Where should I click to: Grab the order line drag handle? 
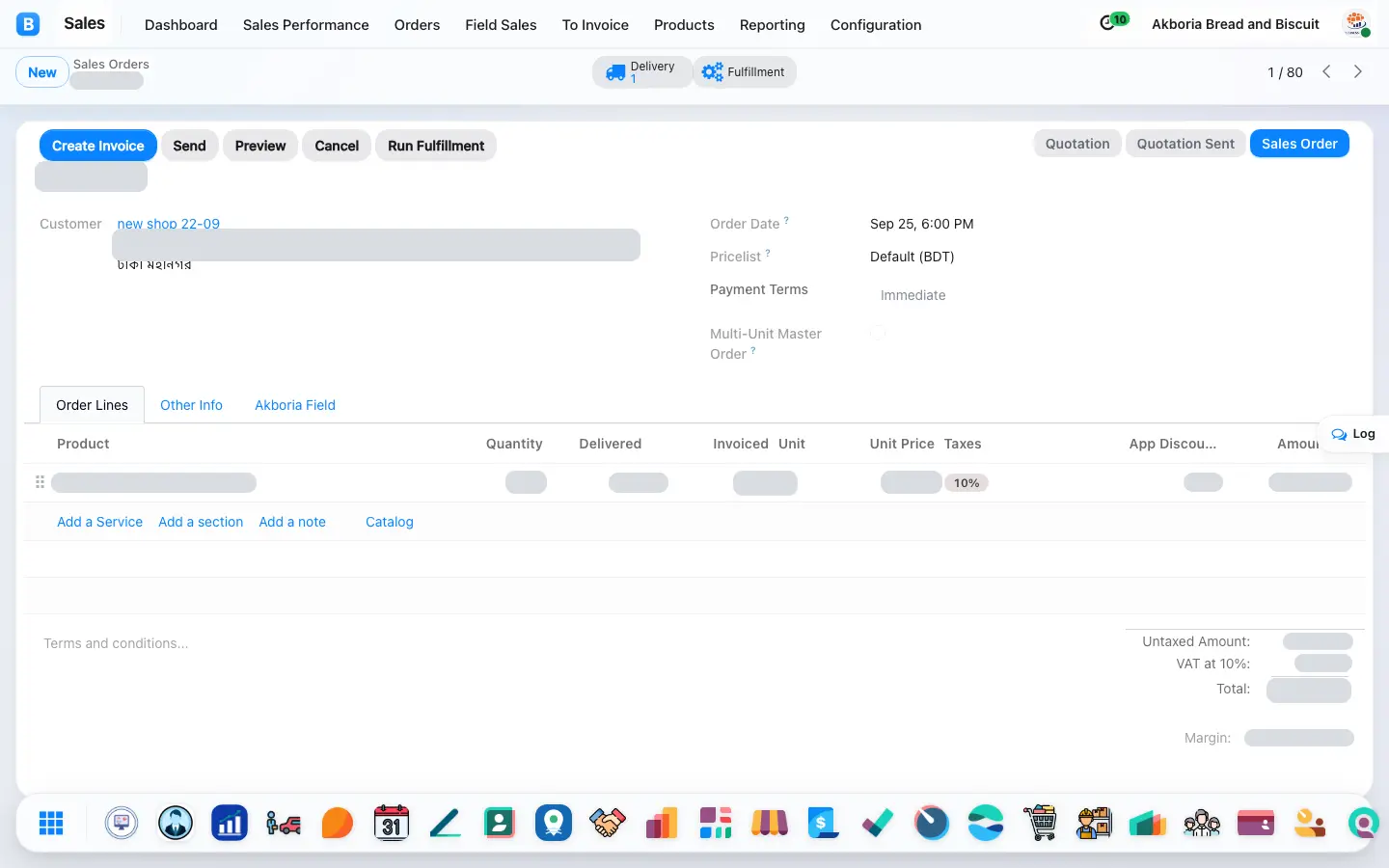(x=40, y=482)
